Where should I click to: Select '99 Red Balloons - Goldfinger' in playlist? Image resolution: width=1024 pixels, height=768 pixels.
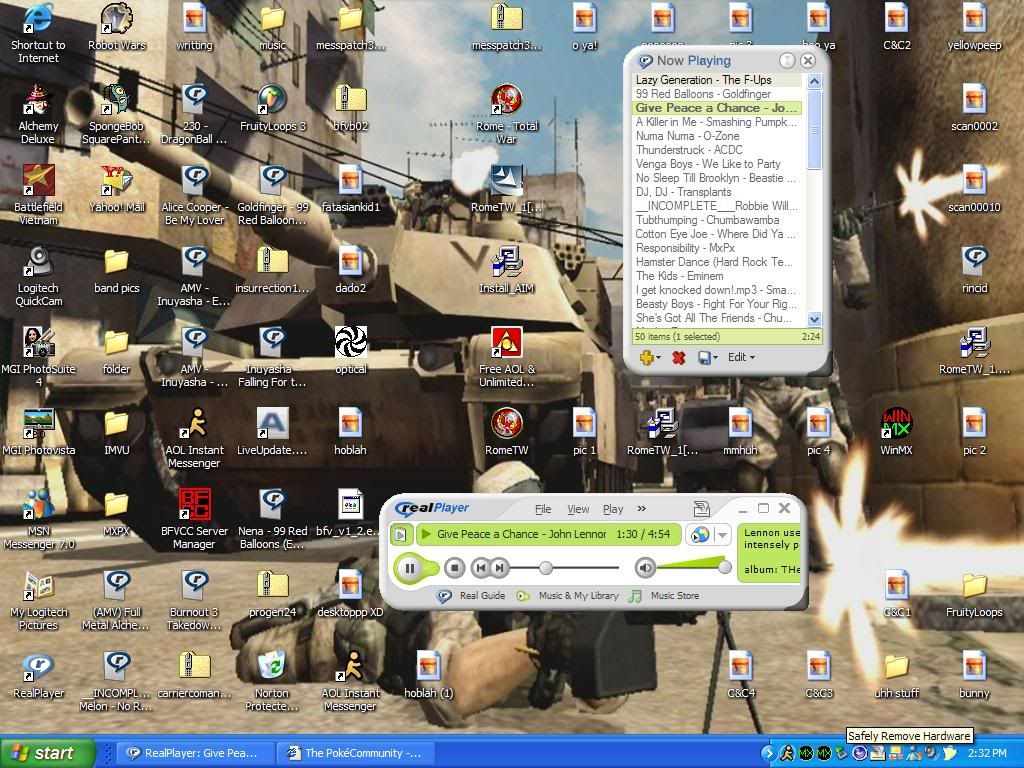[717, 94]
